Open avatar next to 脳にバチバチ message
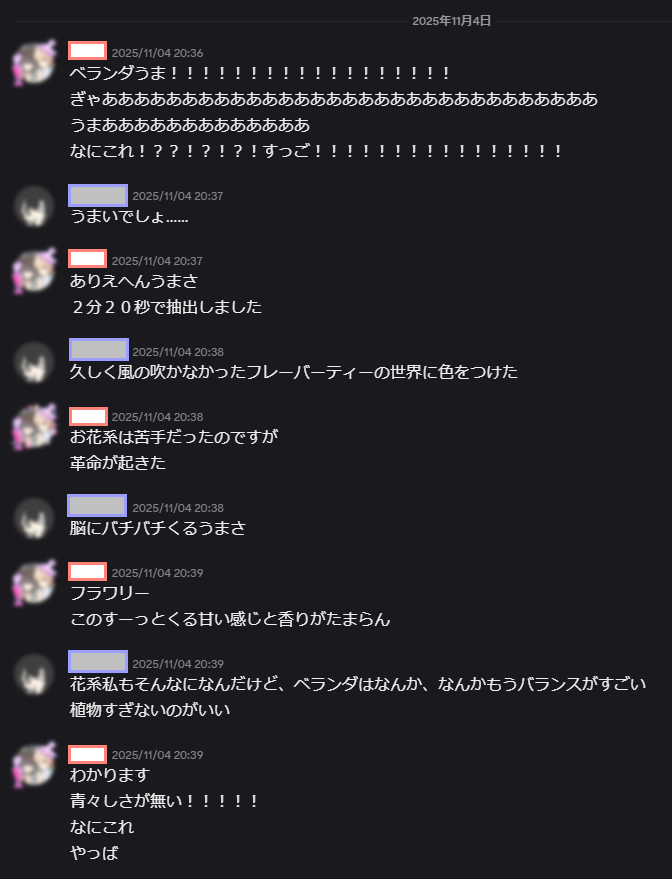672x879 pixels. click(34, 518)
